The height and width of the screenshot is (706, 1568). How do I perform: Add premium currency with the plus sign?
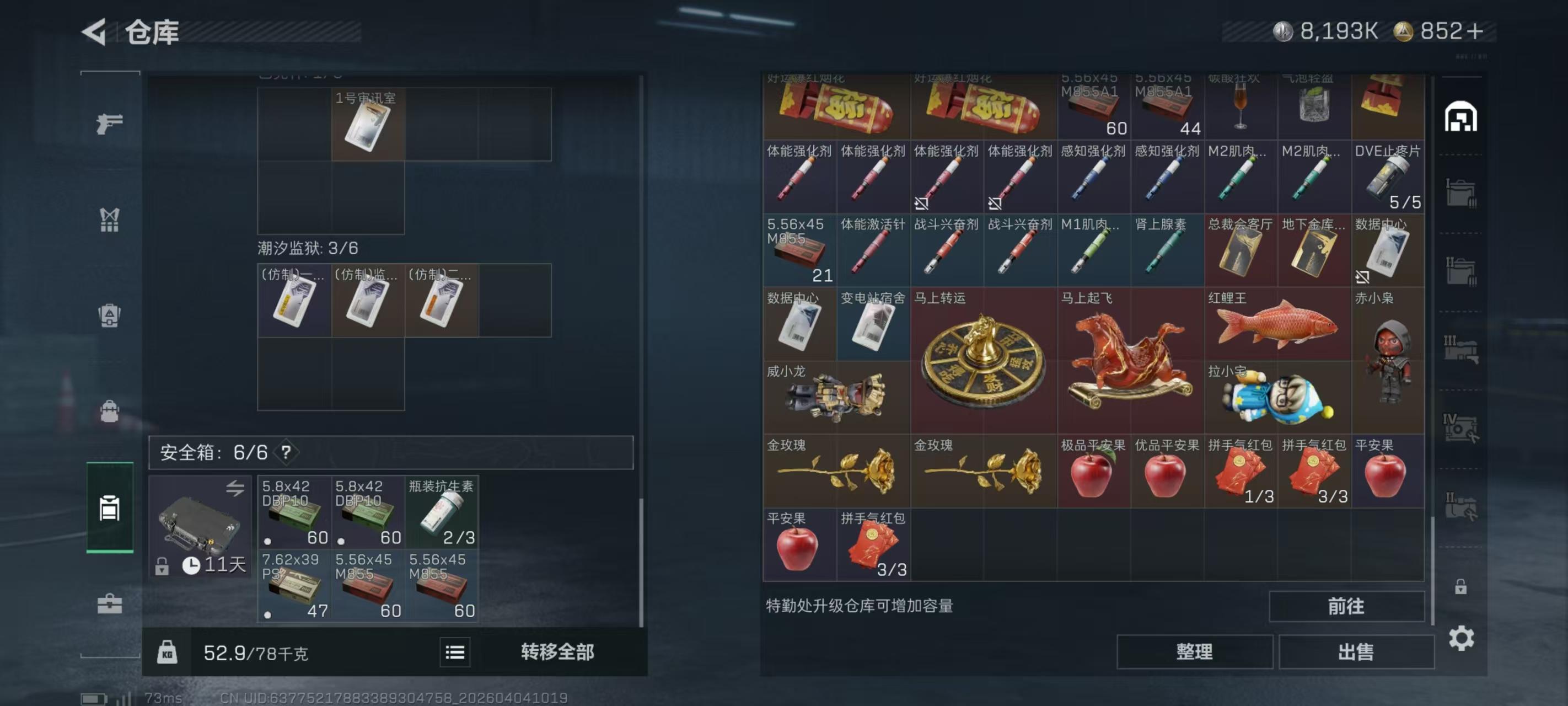pos(1475,31)
